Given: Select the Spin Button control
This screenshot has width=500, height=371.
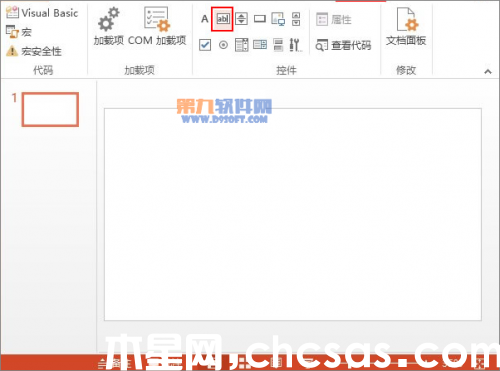Looking at the screenshot, I should [241, 19].
